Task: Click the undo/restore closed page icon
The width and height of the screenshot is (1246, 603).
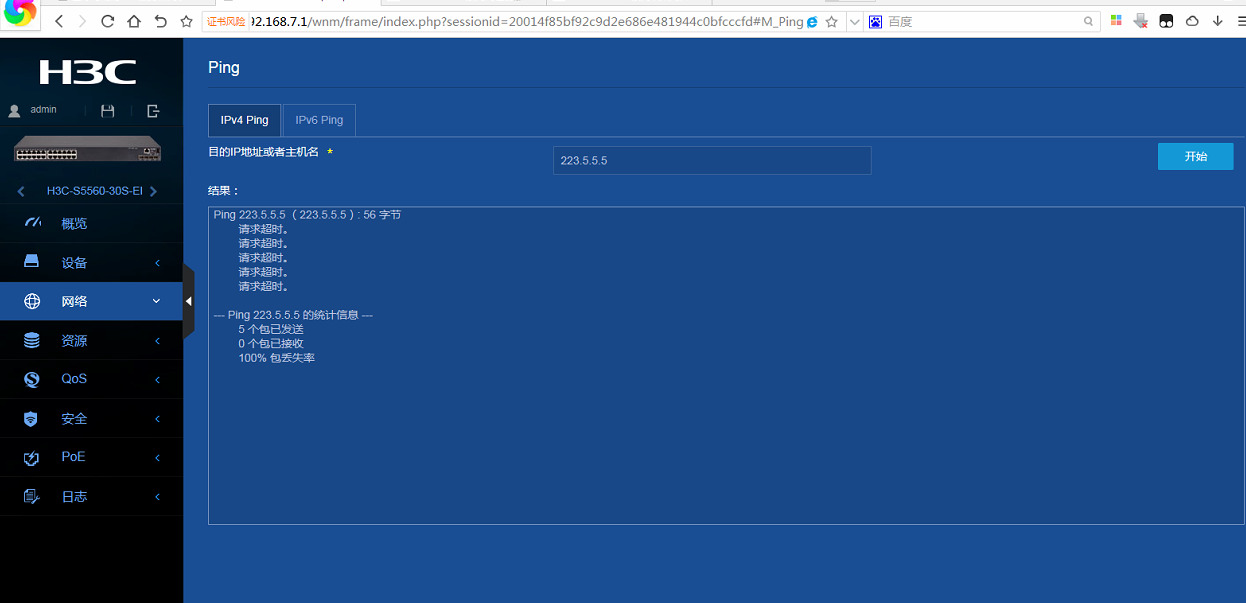Action: [x=160, y=21]
